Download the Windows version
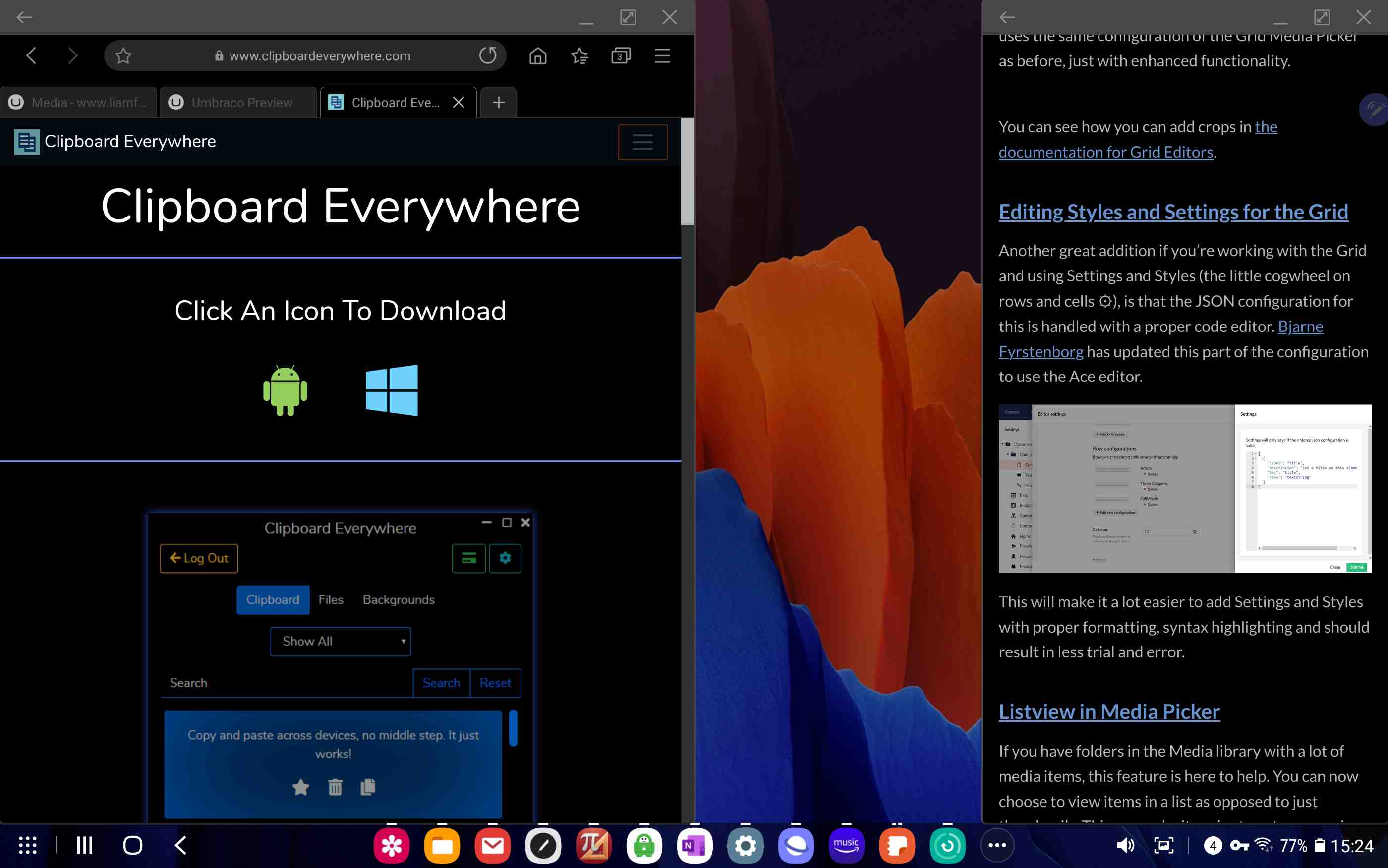1388x868 pixels. tap(392, 390)
